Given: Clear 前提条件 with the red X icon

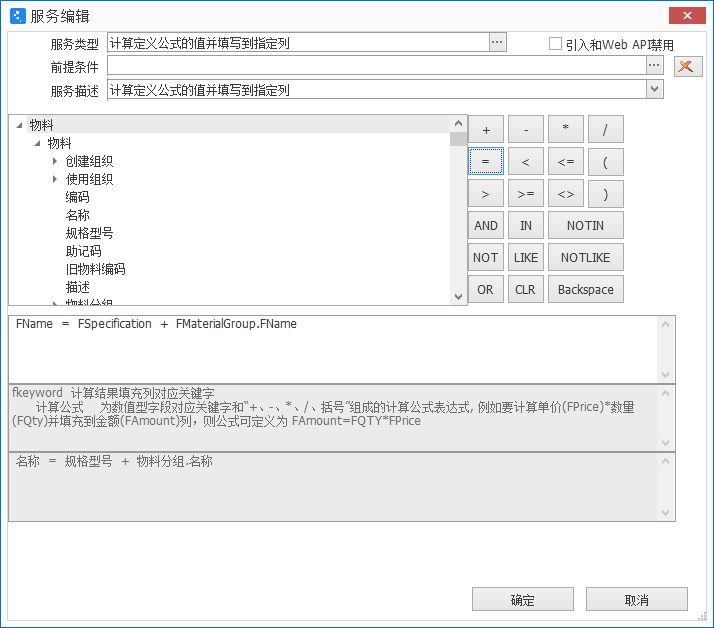Looking at the screenshot, I should tap(688, 66).
